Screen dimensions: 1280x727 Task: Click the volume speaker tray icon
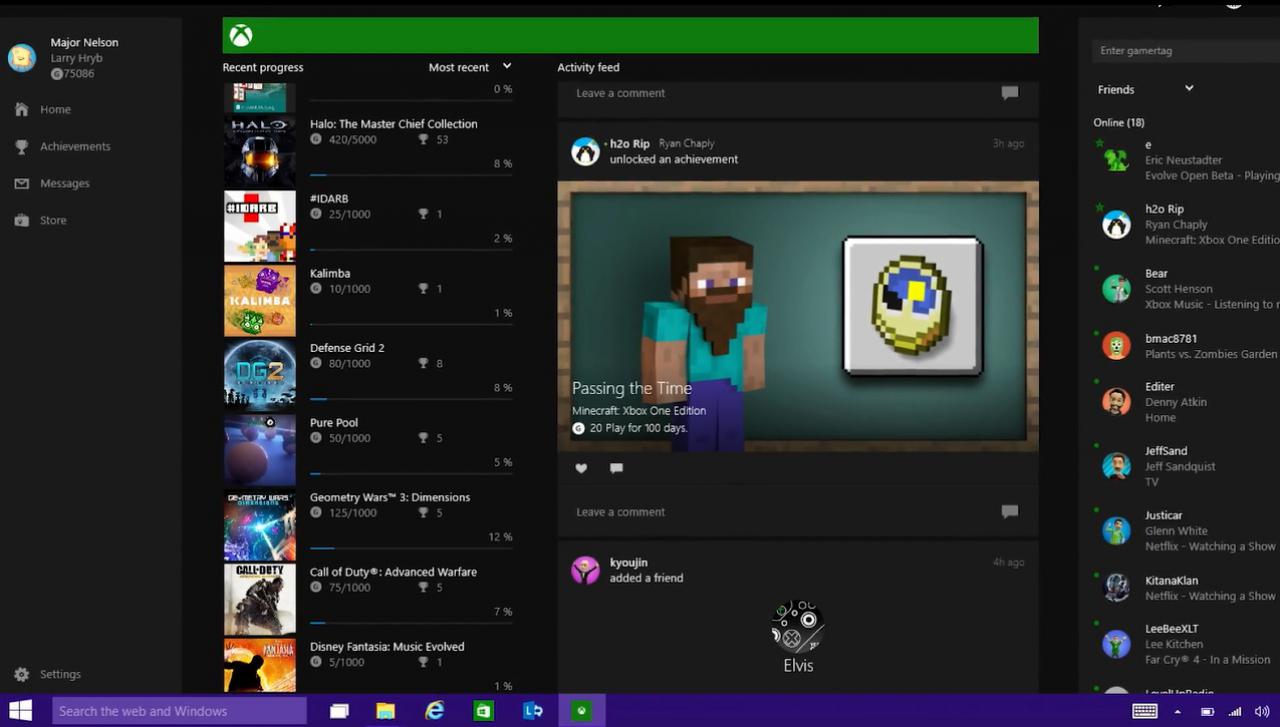(x=1262, y=711)
